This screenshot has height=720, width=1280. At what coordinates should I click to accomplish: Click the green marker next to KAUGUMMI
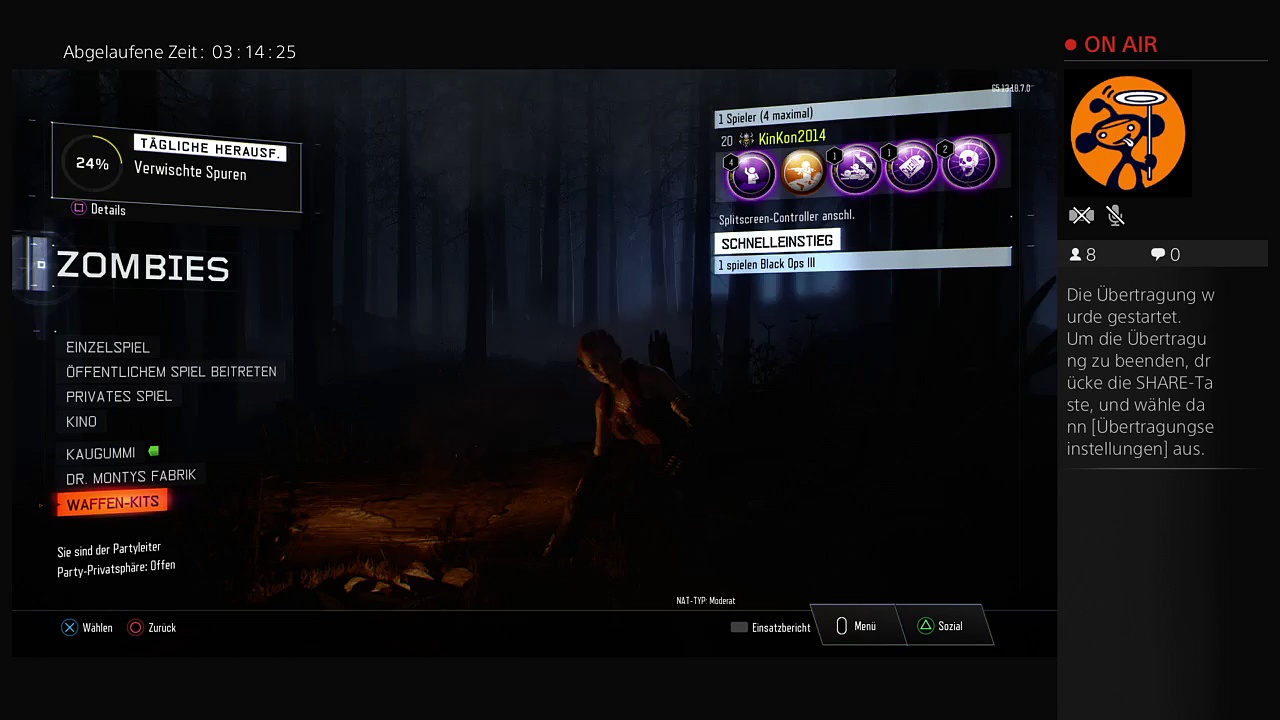153,452
